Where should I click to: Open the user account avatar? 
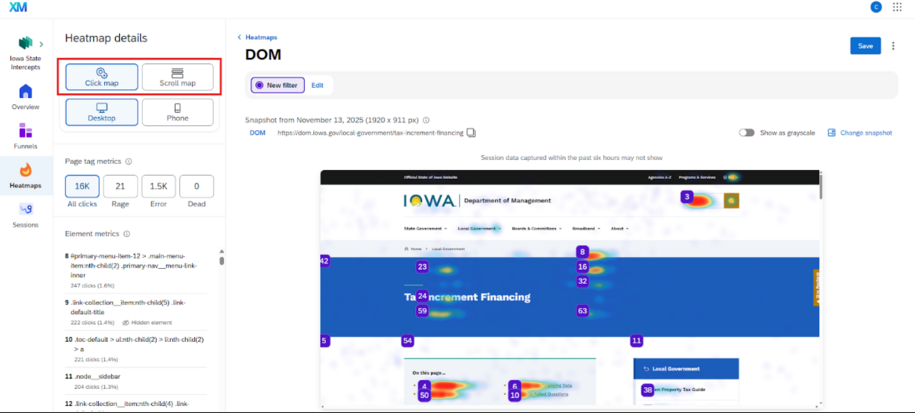(x=876, y=7)
